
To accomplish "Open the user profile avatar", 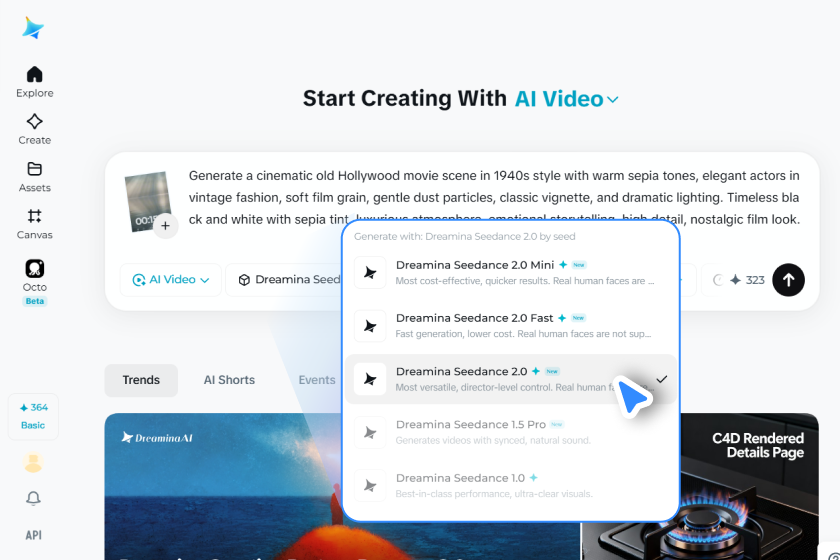I will [33, 462].
